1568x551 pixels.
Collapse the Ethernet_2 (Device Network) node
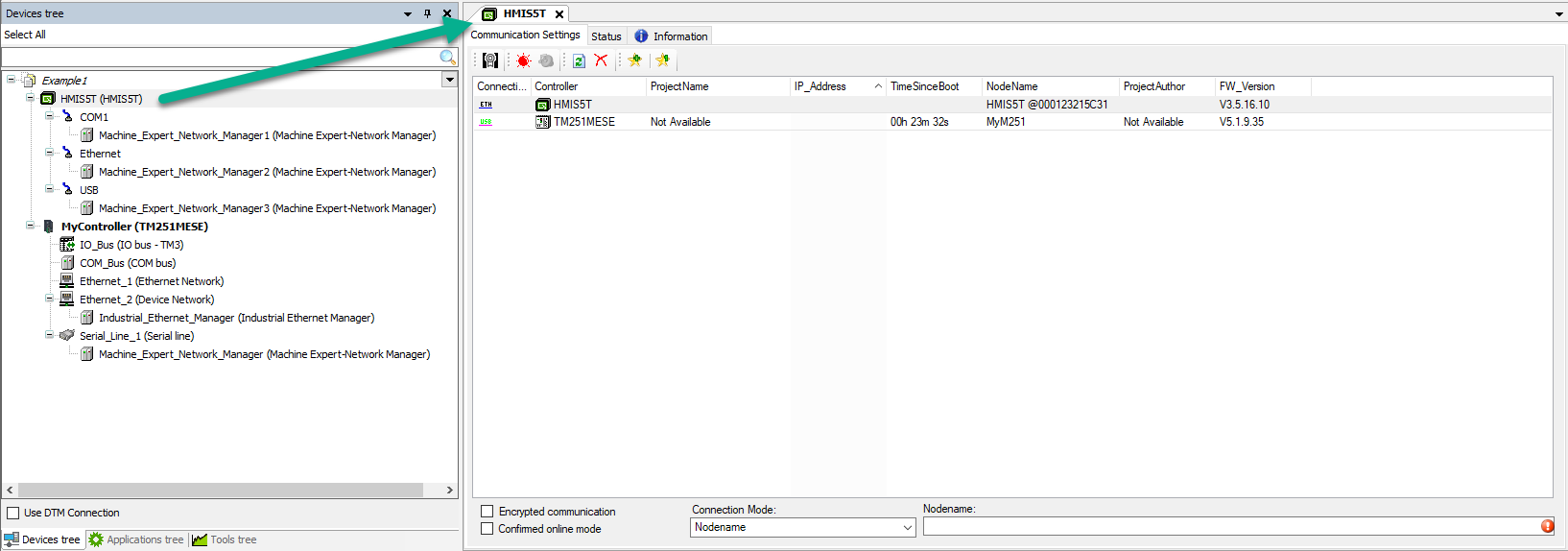click(49, 299)
